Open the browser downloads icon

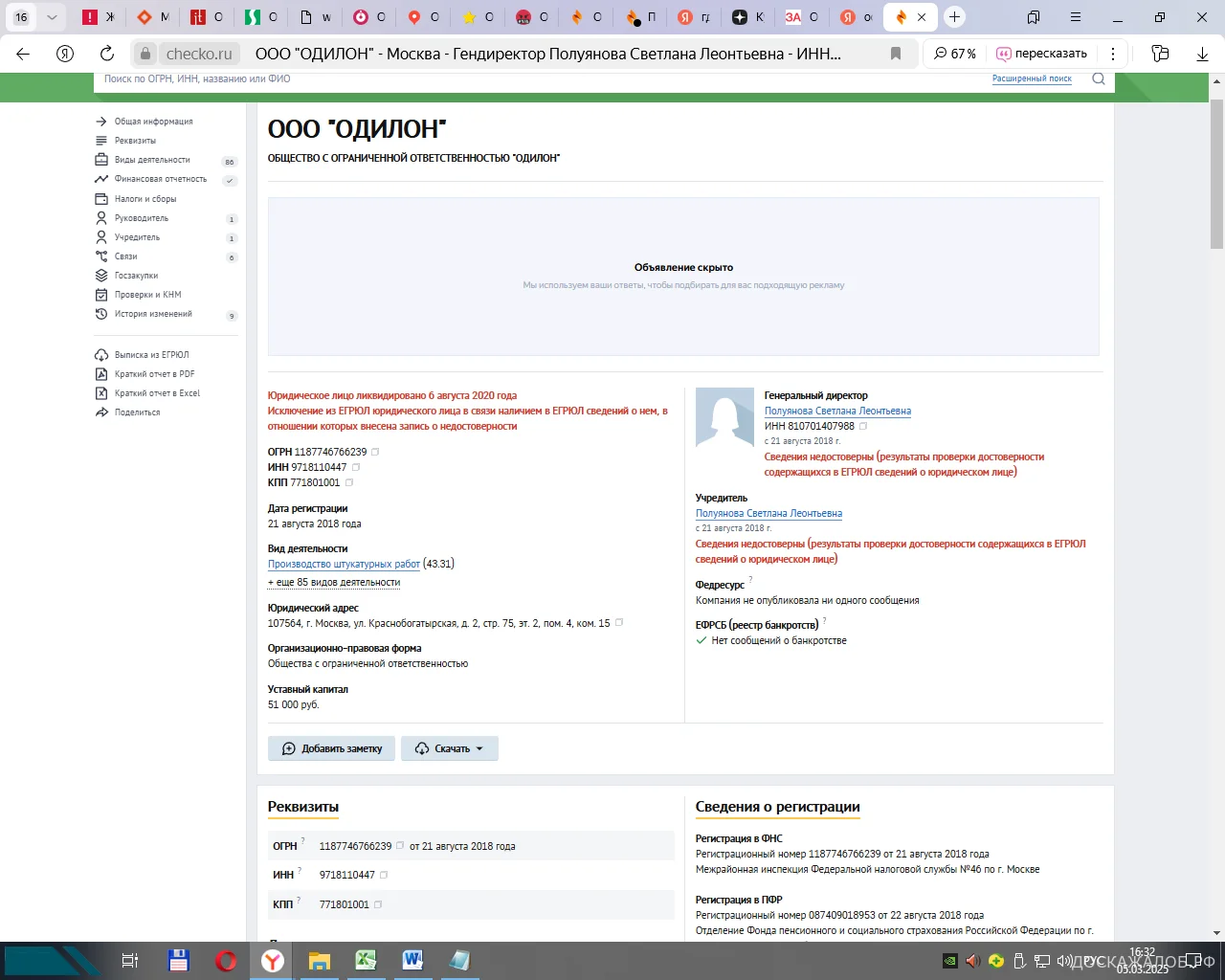(x=1203, y=54)
